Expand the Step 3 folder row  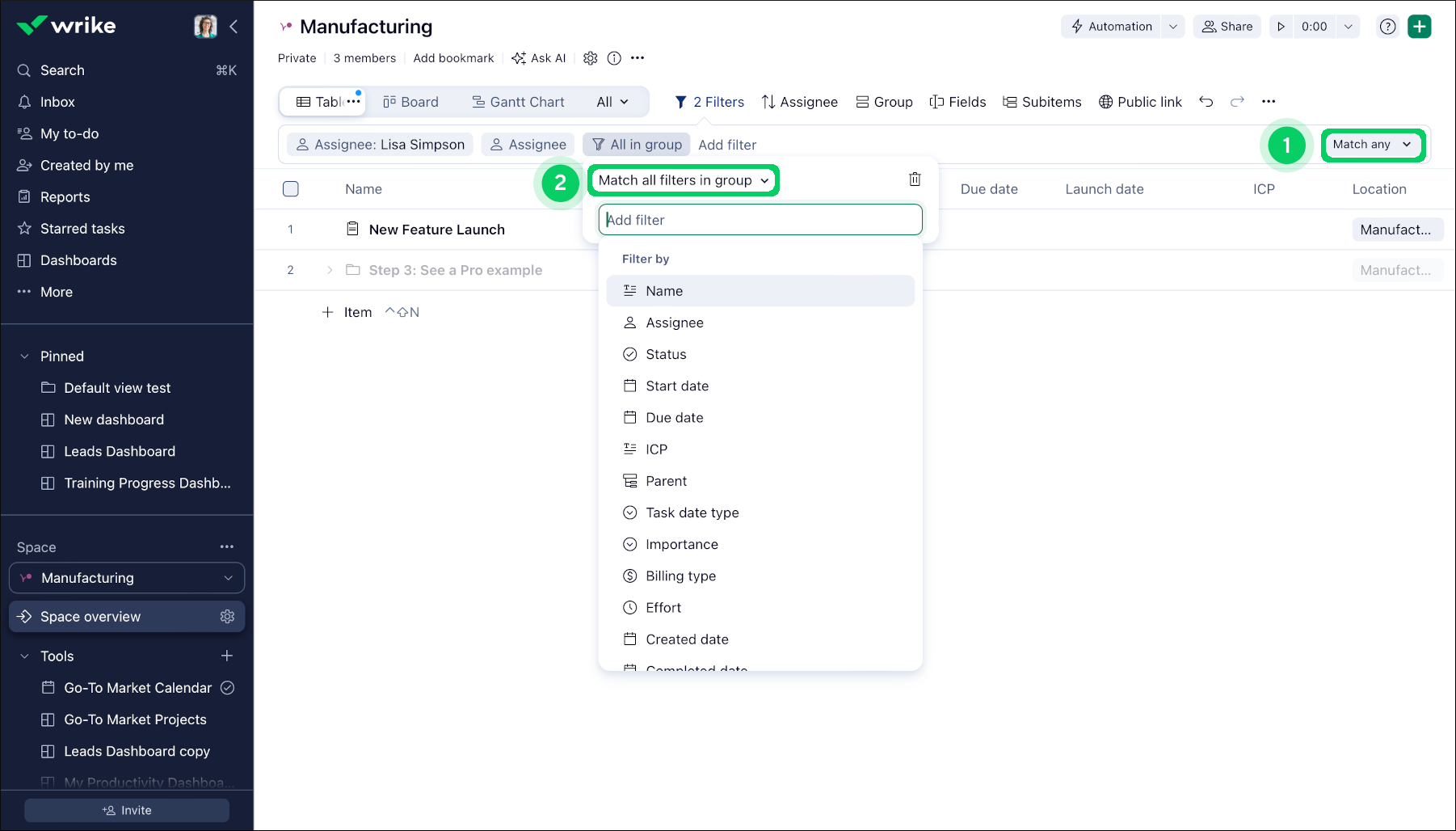click(x=330, y=270)
